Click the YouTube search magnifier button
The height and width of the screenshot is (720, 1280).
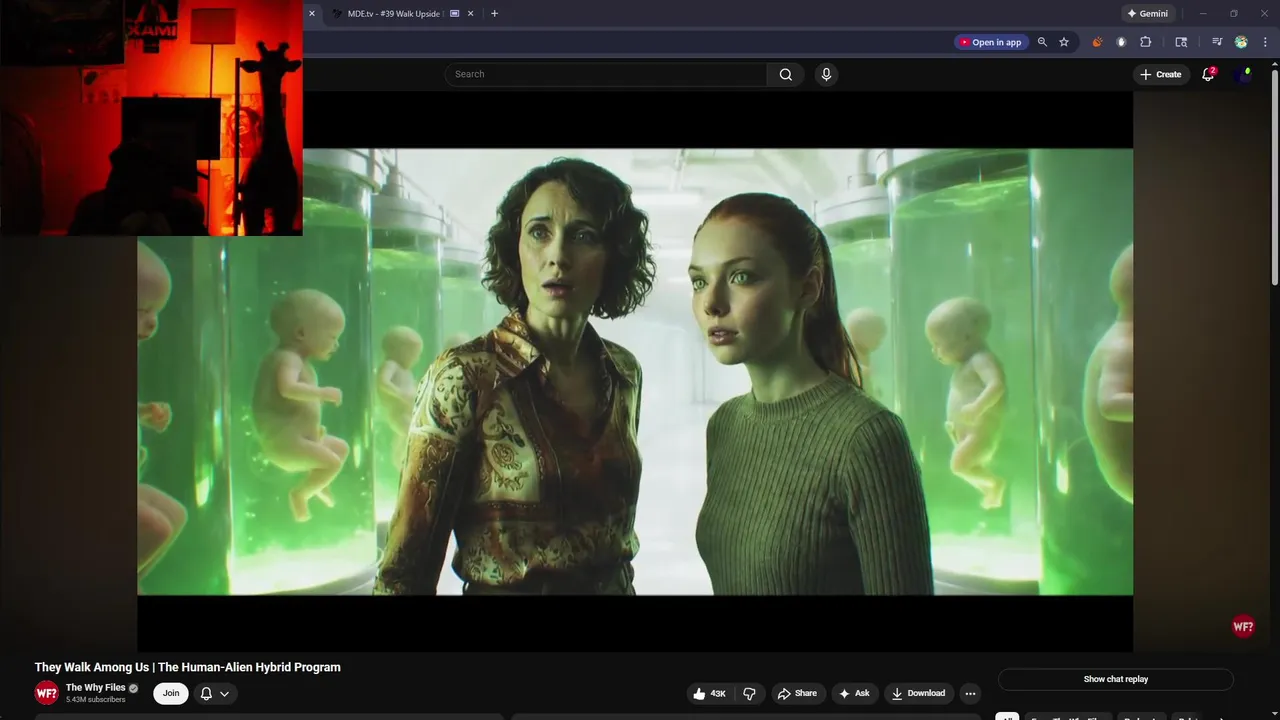point(786,74)
